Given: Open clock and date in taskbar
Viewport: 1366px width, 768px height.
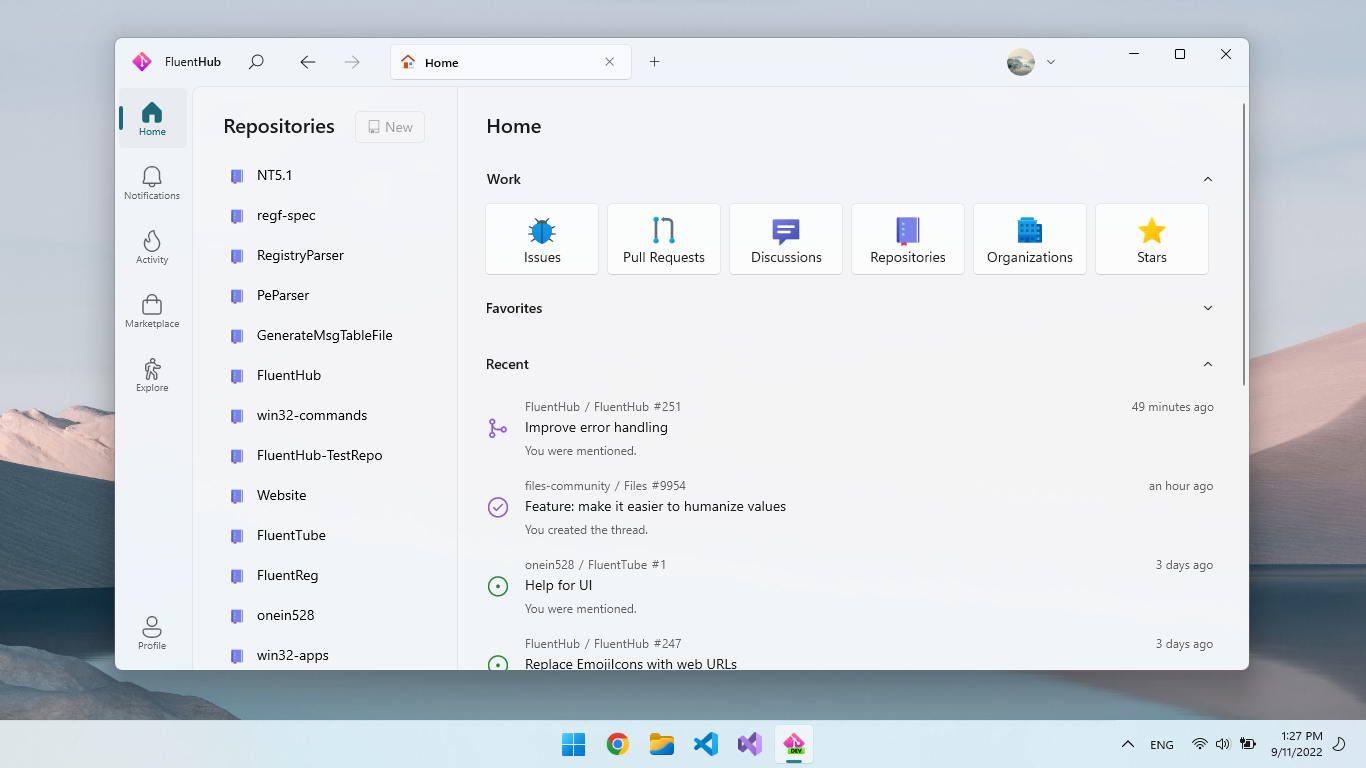Looking at the screenshot, I should tap(1297, 744).
